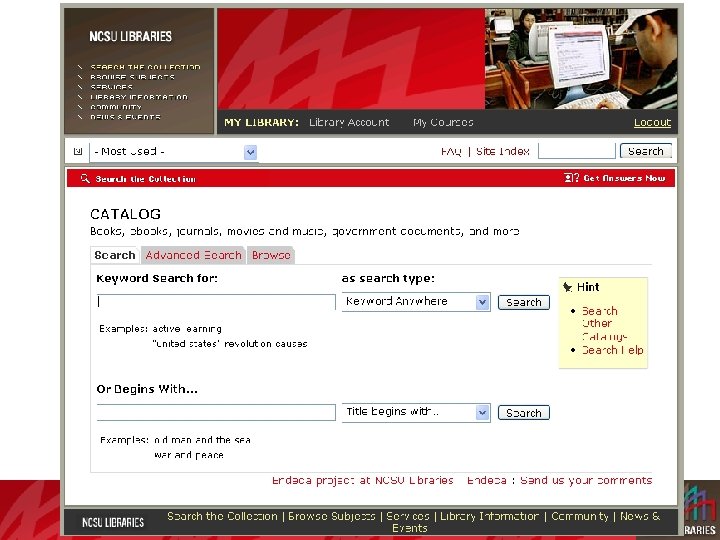720x540 pixels.
Task: Click footer Library Information link
Action: [489, 516]
